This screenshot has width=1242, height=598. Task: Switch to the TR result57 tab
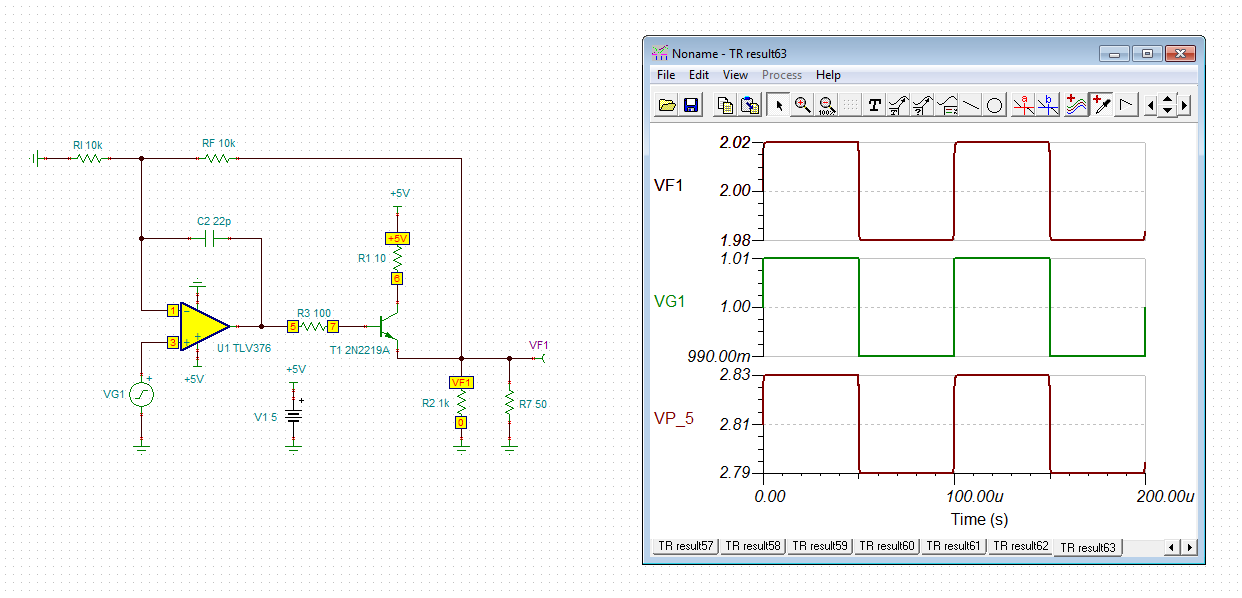(x=685, y=546)
